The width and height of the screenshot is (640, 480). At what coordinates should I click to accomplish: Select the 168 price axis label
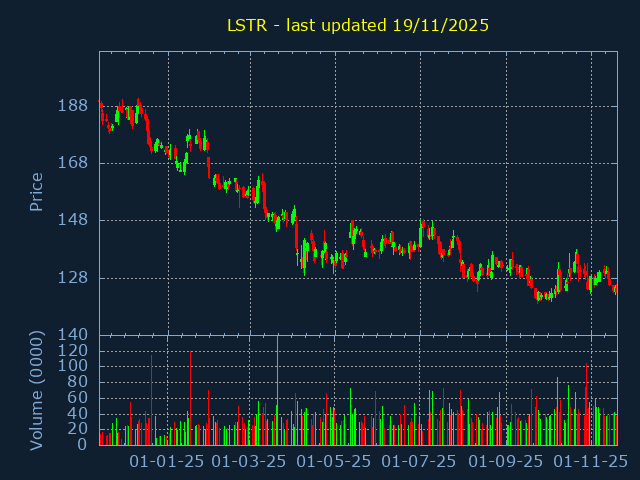(x=73, y=163)
